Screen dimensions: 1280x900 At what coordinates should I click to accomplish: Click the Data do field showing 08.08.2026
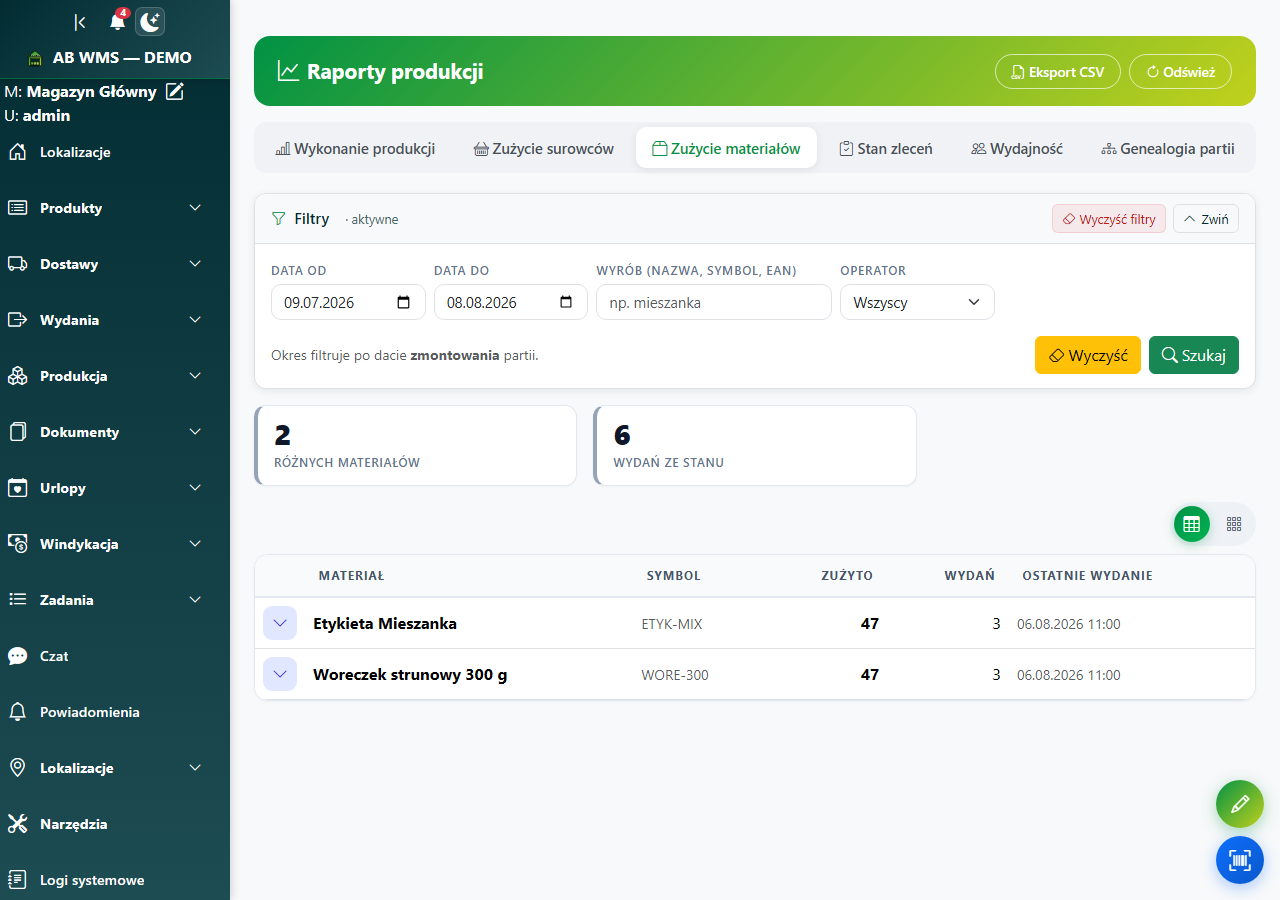[511, 303]
